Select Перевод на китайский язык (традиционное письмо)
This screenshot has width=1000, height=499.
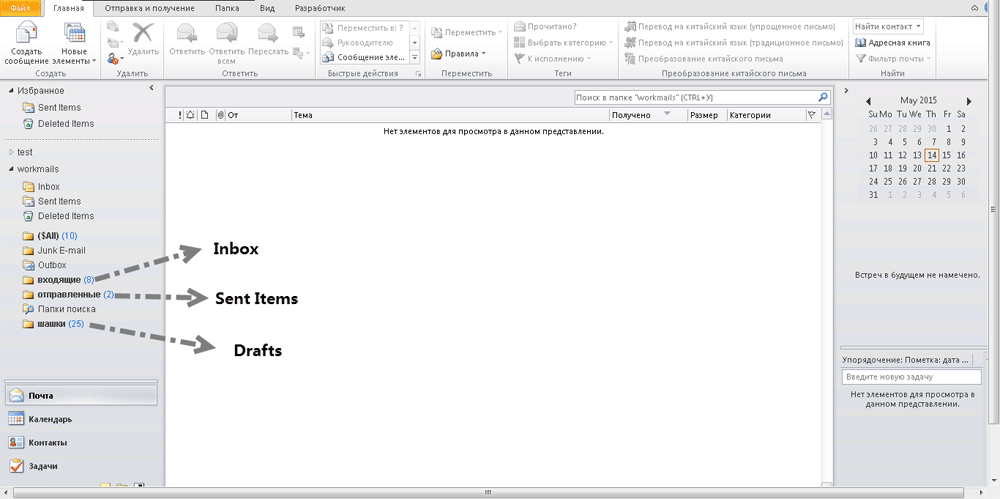click(734, 43)
